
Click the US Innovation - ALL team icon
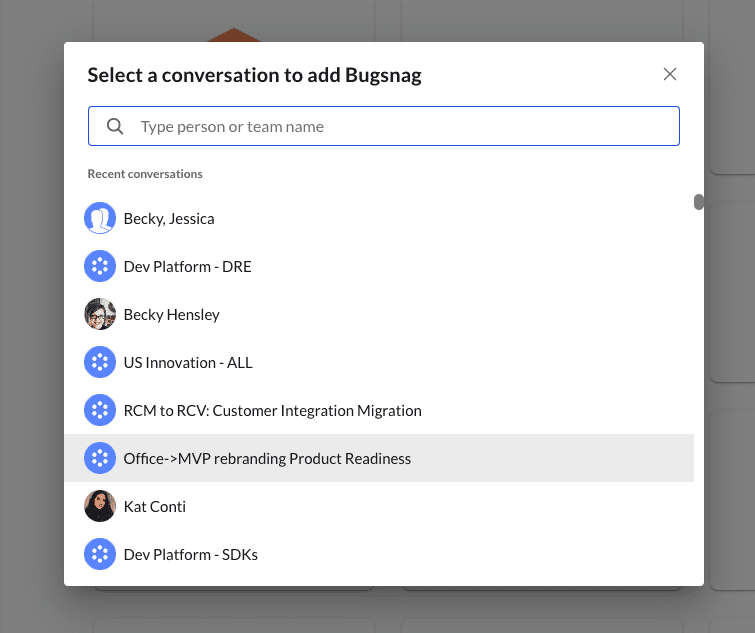pos(100,362)
